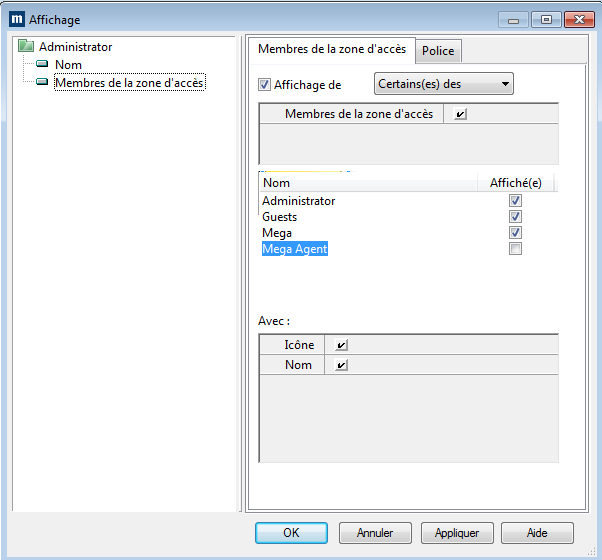Click the checkmark icon in Icône row
Screen dimensions: 602x560
(342, 345)
